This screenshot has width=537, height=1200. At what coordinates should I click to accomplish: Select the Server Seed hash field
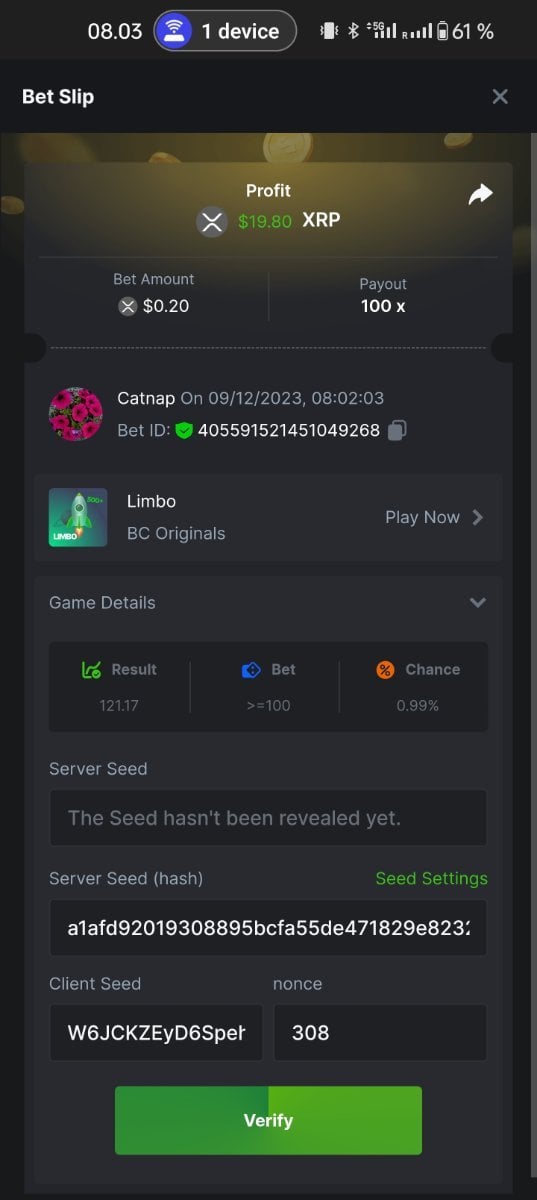pos(268,928)
